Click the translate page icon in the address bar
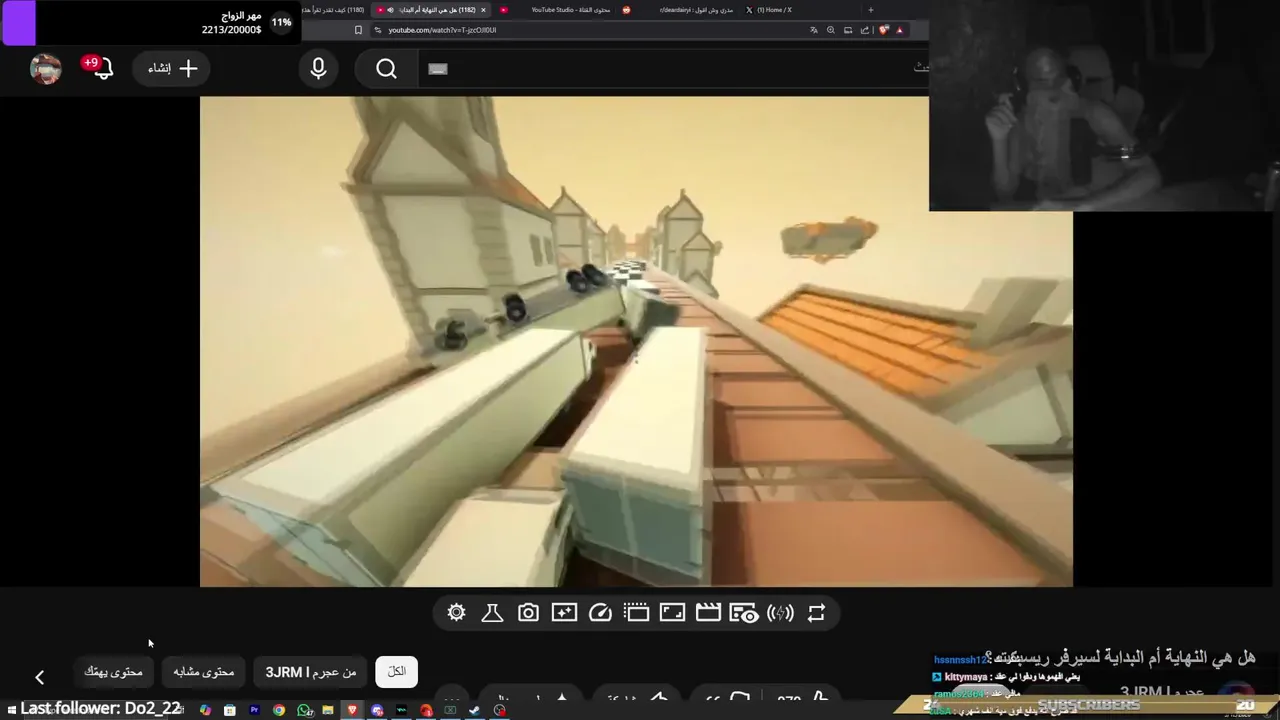1280x720 pixels. tap(814, 30)
